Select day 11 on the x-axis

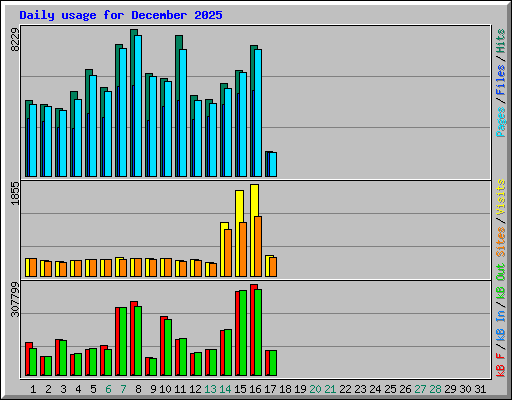click(x=180, y=389)
